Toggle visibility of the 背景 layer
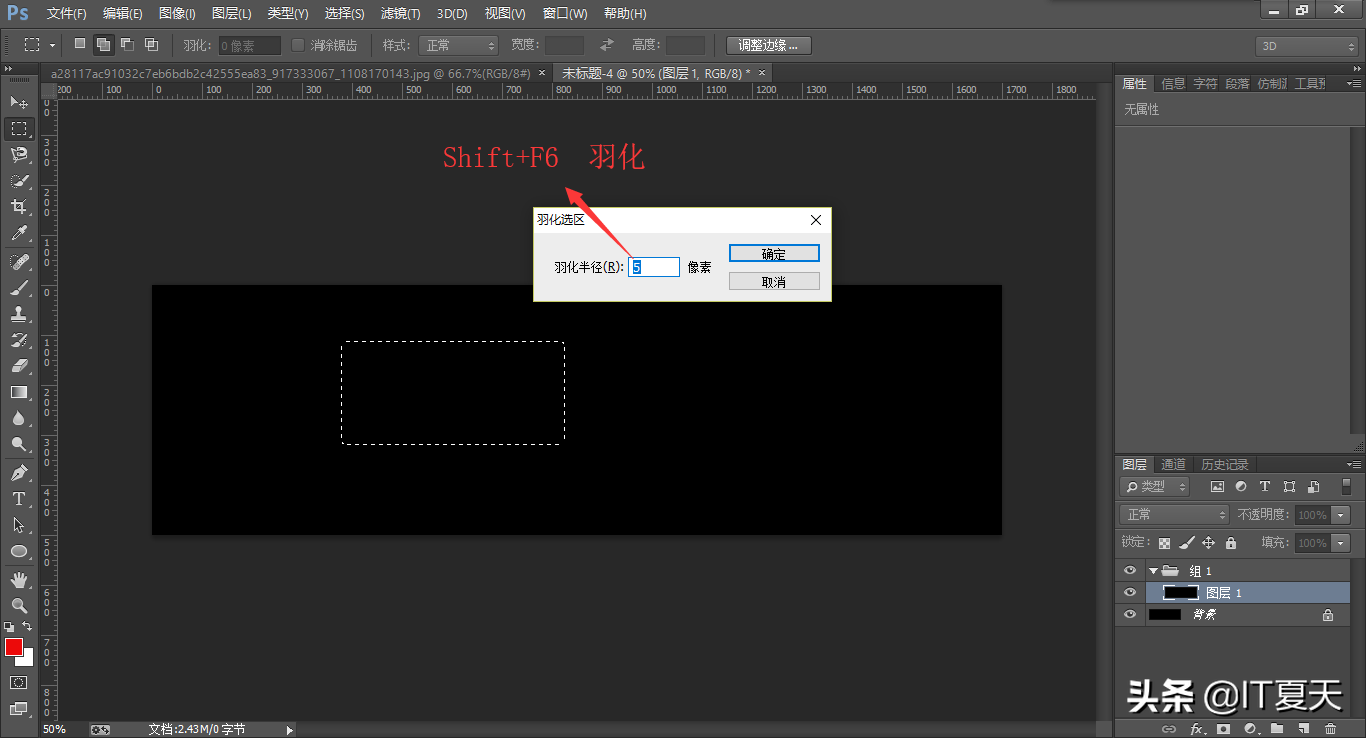The image size is (1366, 738). point(1130,615)
